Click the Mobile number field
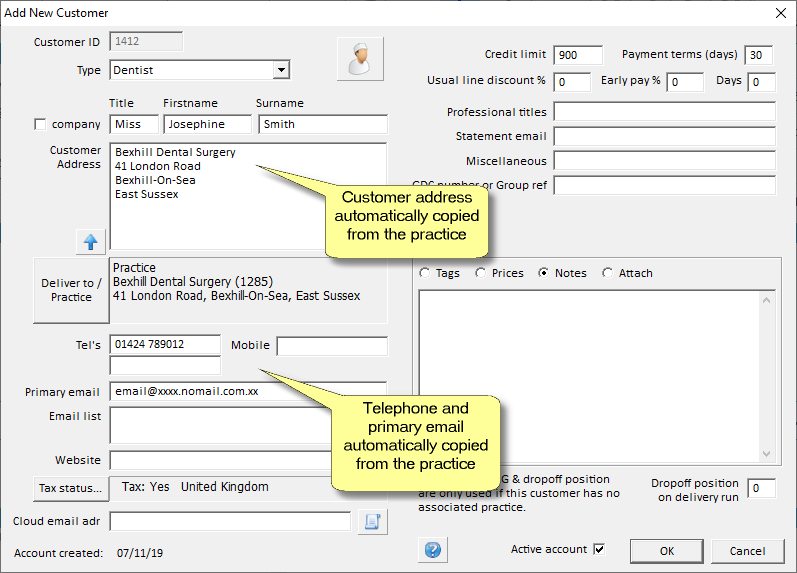Image resolution: width=797 pixels, height=573 pixels. pos(332,346)
